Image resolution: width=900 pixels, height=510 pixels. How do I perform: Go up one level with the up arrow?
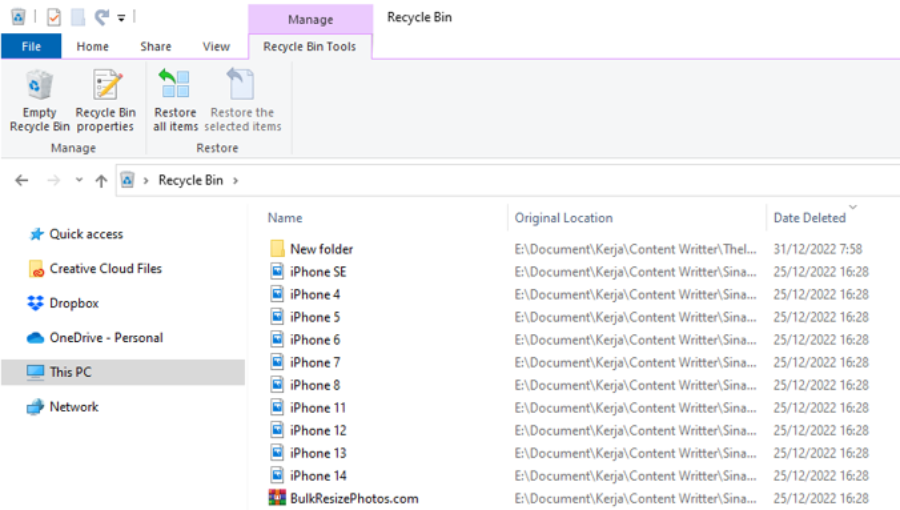[x=101, y=181]
